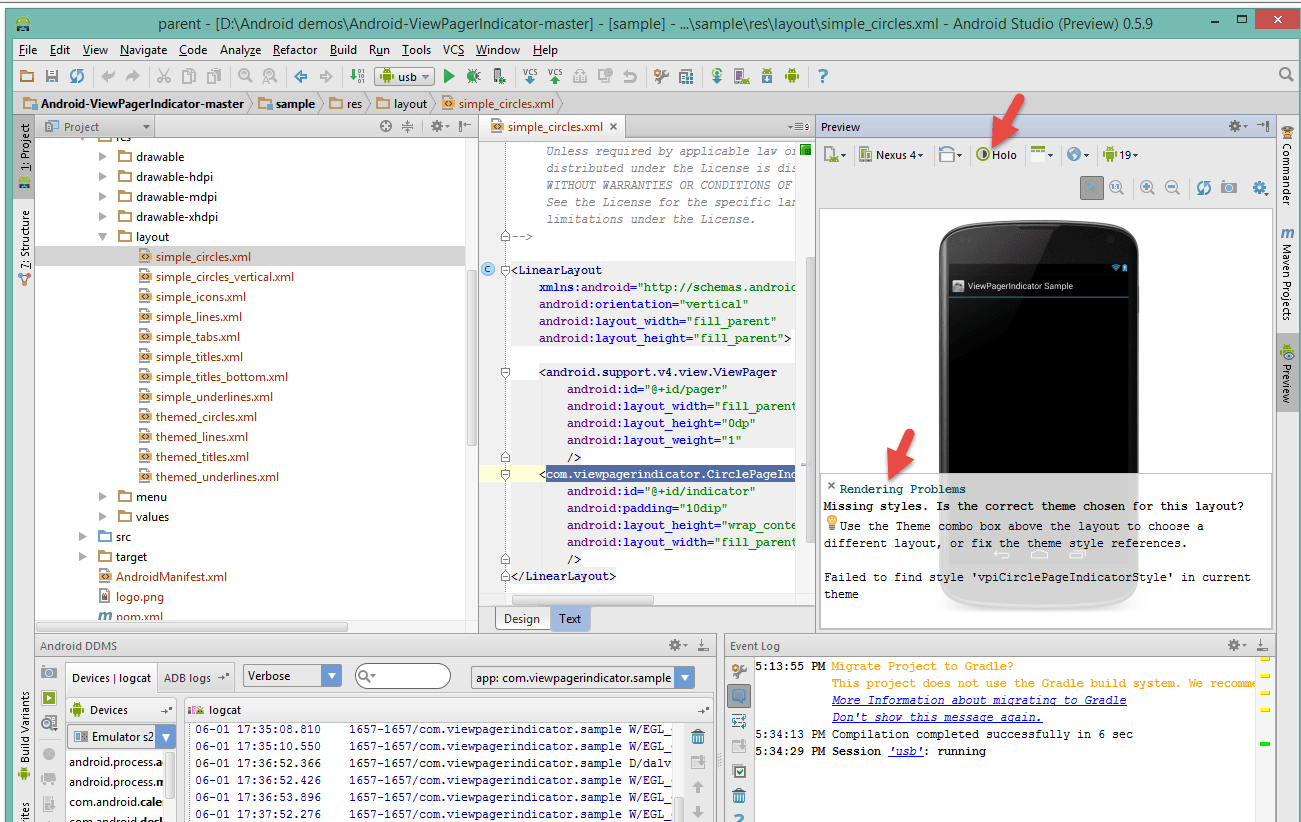Expand the src folder
This screenshot has height=822, width=1301.
pyautogui.click(x=83, y=537)
